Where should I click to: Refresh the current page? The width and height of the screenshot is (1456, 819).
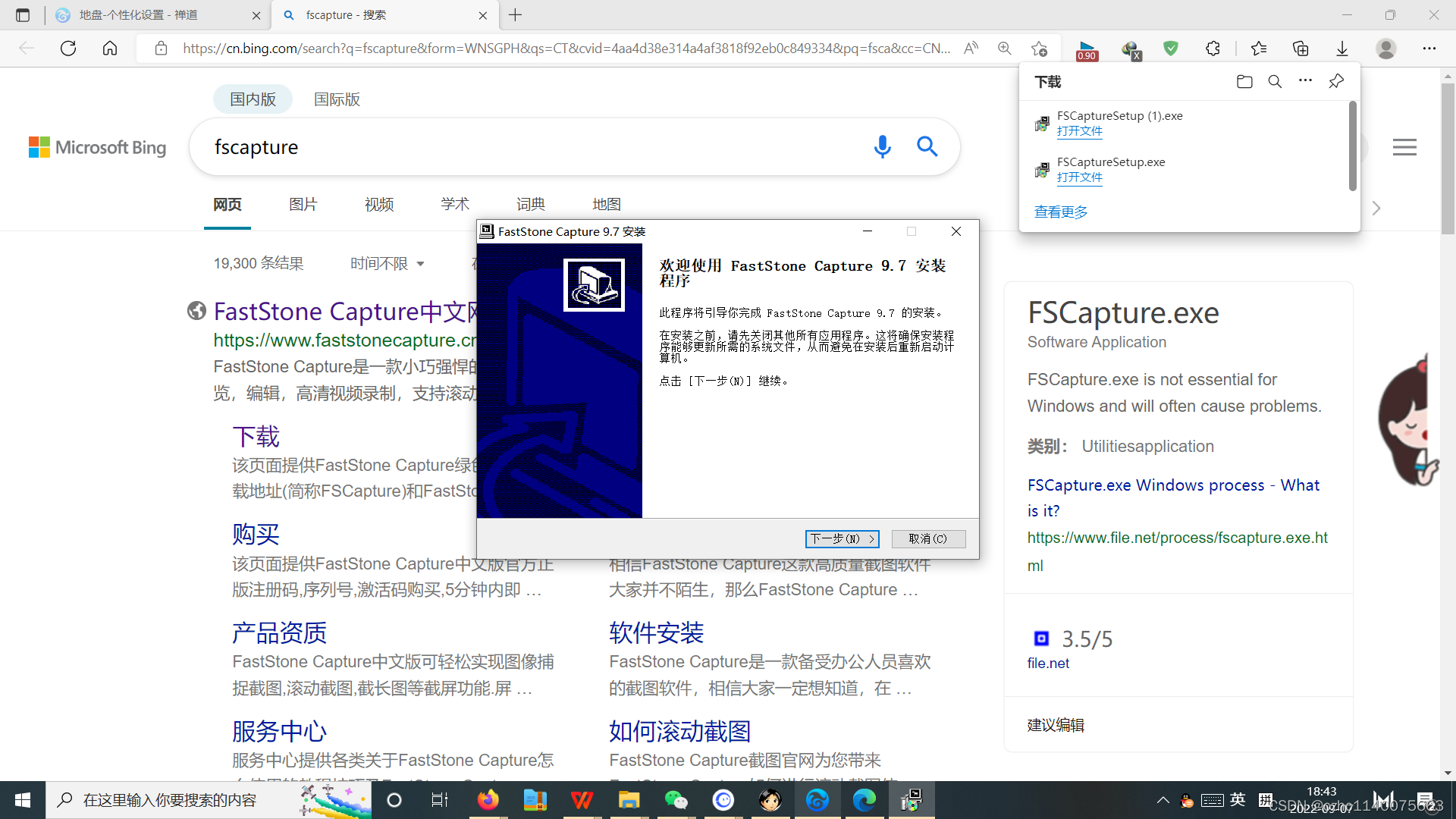[68, 49]
